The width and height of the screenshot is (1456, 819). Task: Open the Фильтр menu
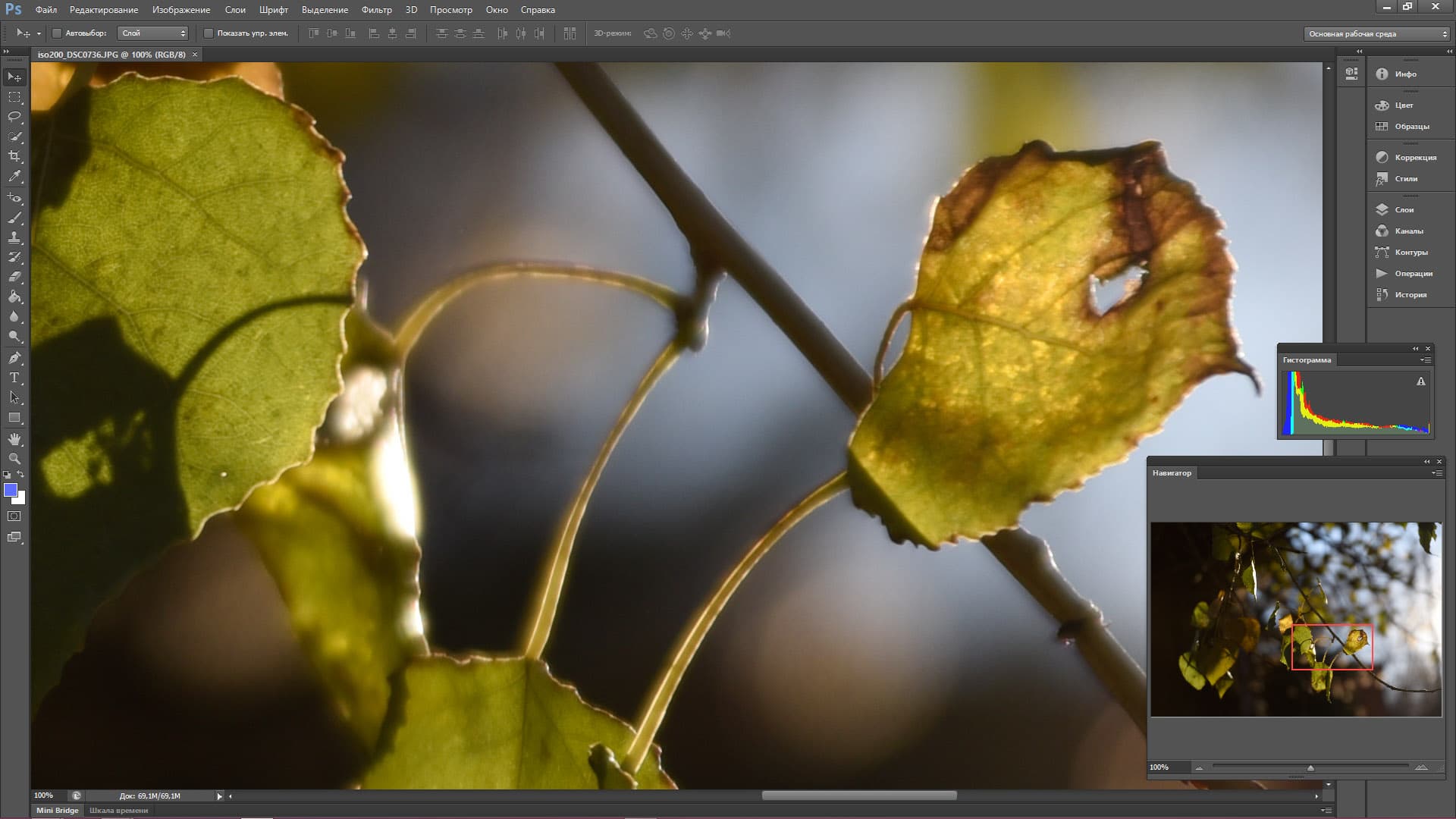376,10
